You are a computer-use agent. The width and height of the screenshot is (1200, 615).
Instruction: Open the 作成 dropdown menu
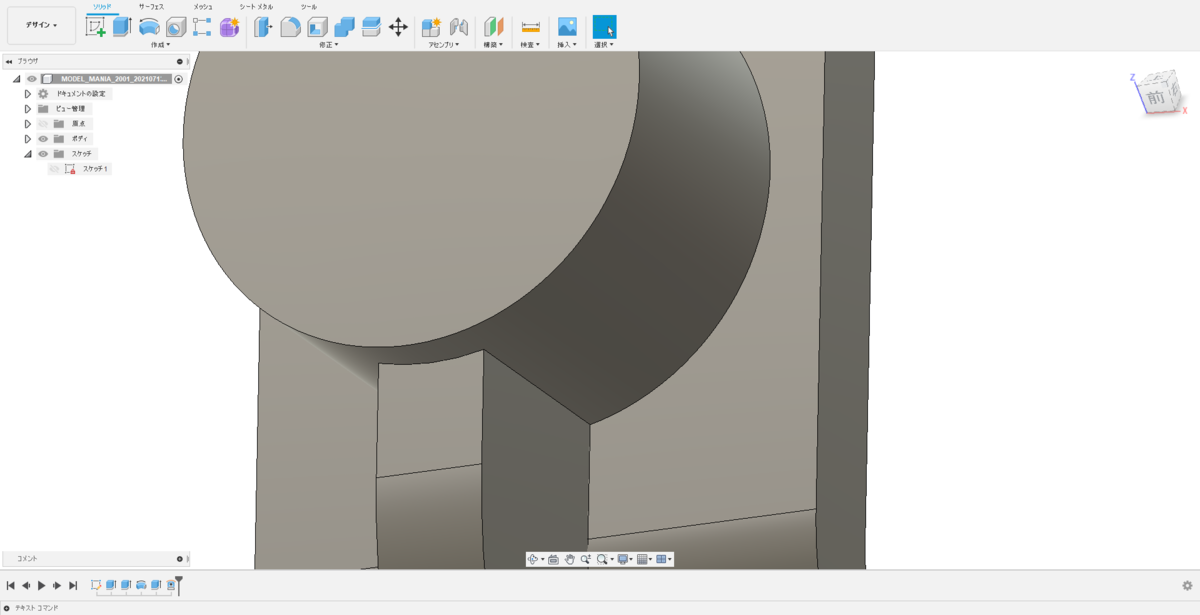coord(160,45)
